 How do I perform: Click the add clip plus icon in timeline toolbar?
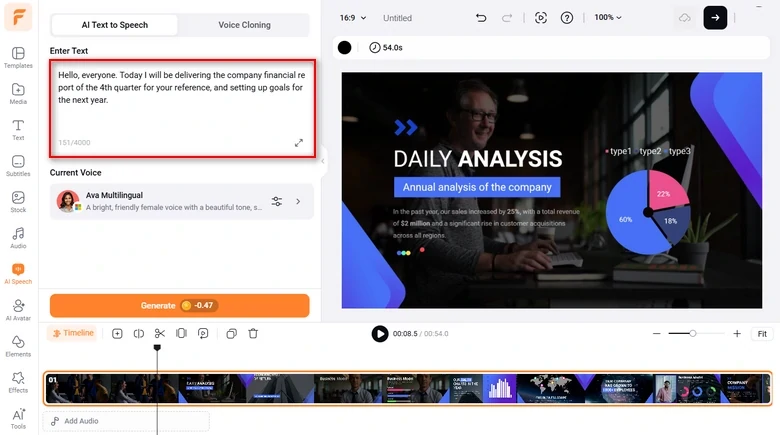click(117, 333)
